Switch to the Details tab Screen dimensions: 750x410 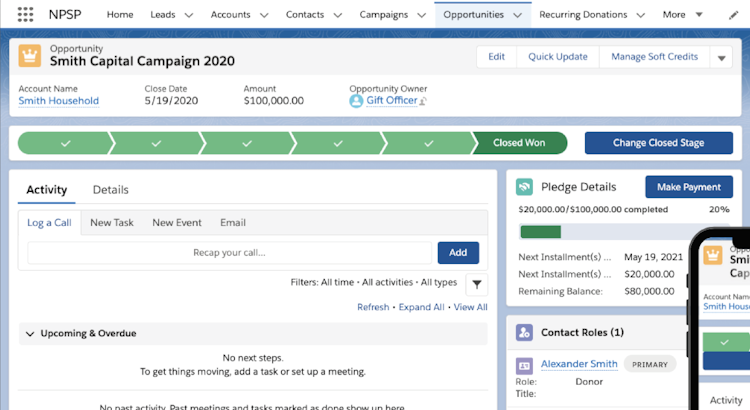point(110,190)
